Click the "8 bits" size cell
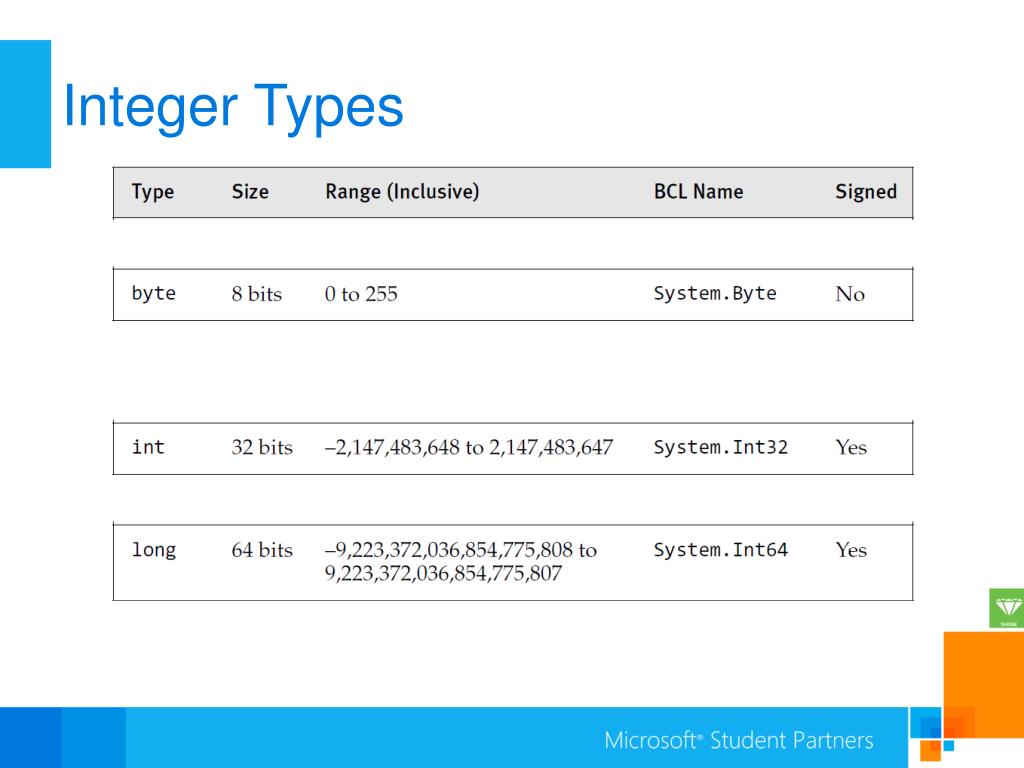 (x=257, y=294)
